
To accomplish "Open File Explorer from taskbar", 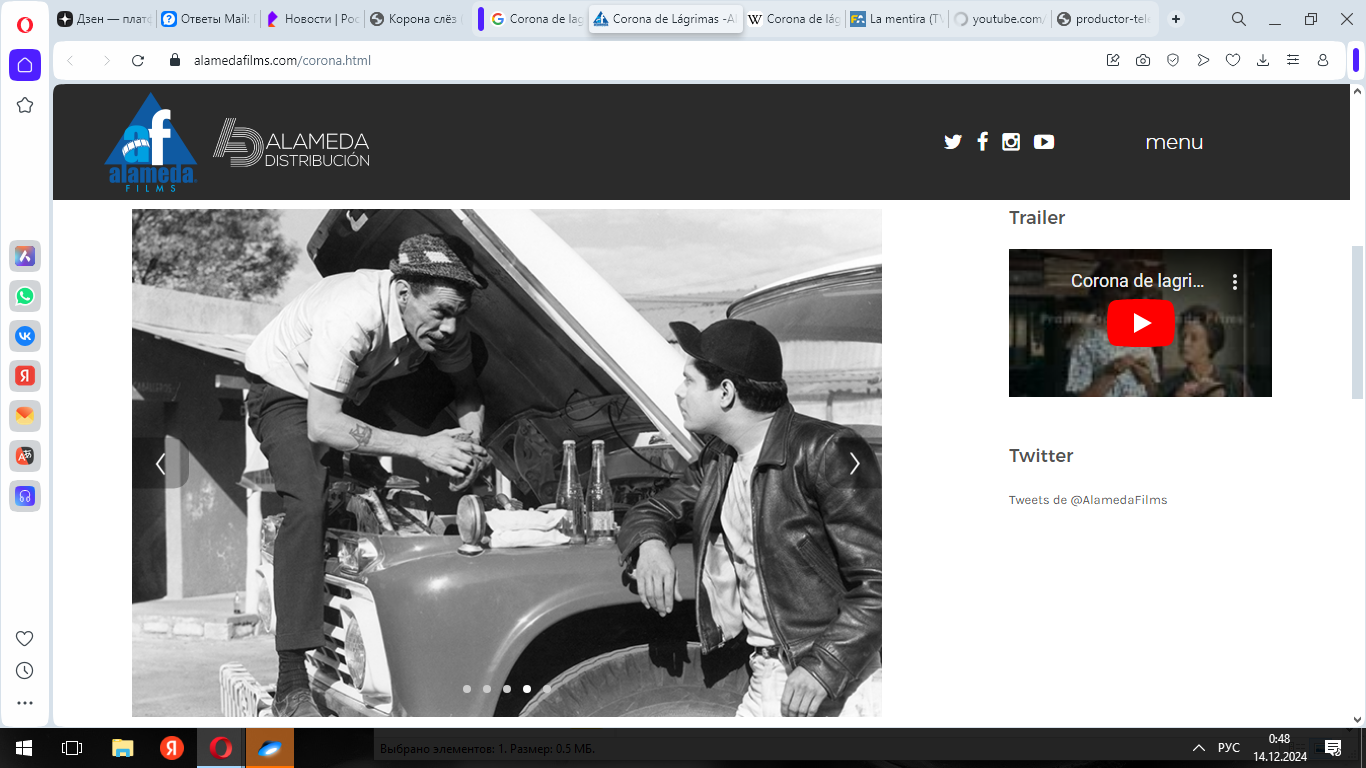I will (122, 748).
